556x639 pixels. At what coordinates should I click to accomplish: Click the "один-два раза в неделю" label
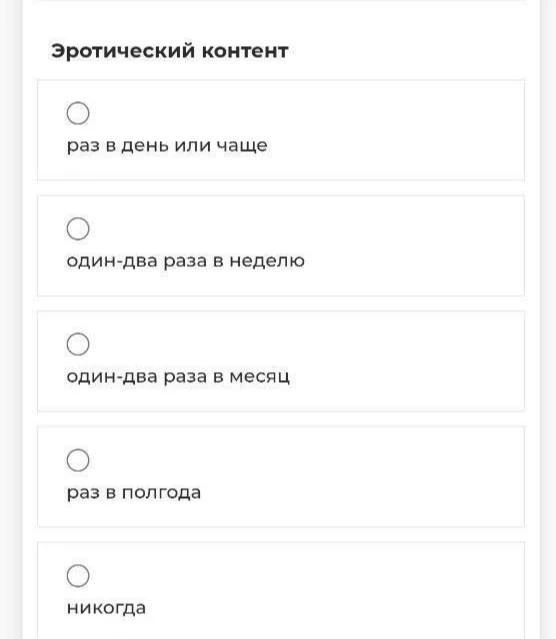point(185,261)
